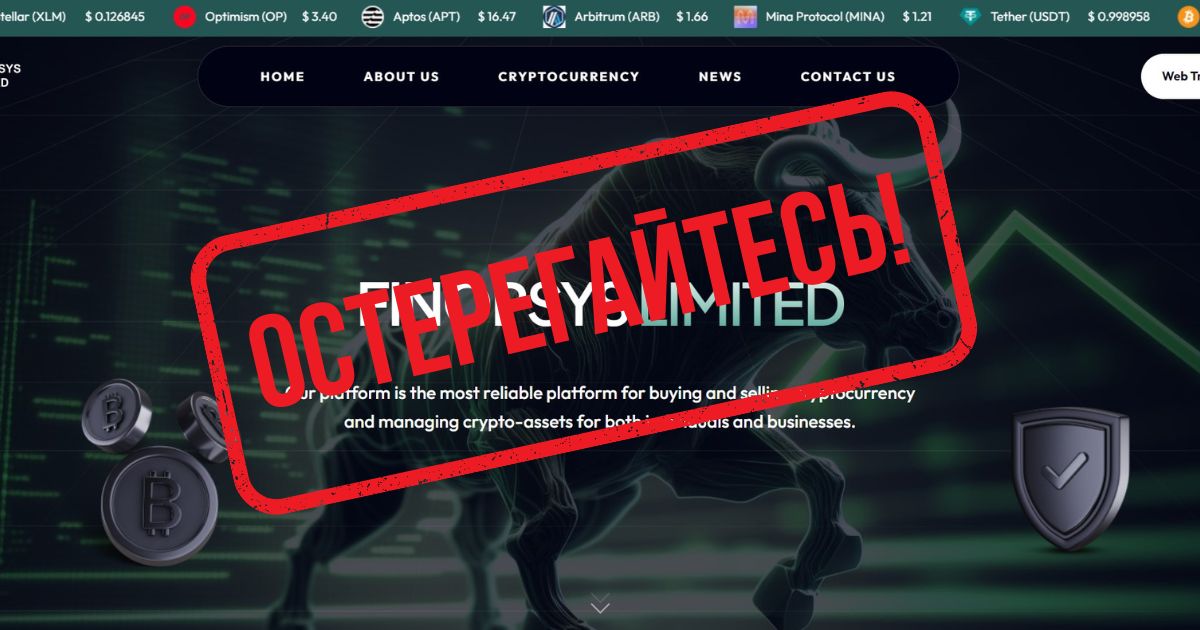1200x630 pixels.
Task: Click the Arbitrum (ARB) hexagon icon
Action: coord(554,17)
